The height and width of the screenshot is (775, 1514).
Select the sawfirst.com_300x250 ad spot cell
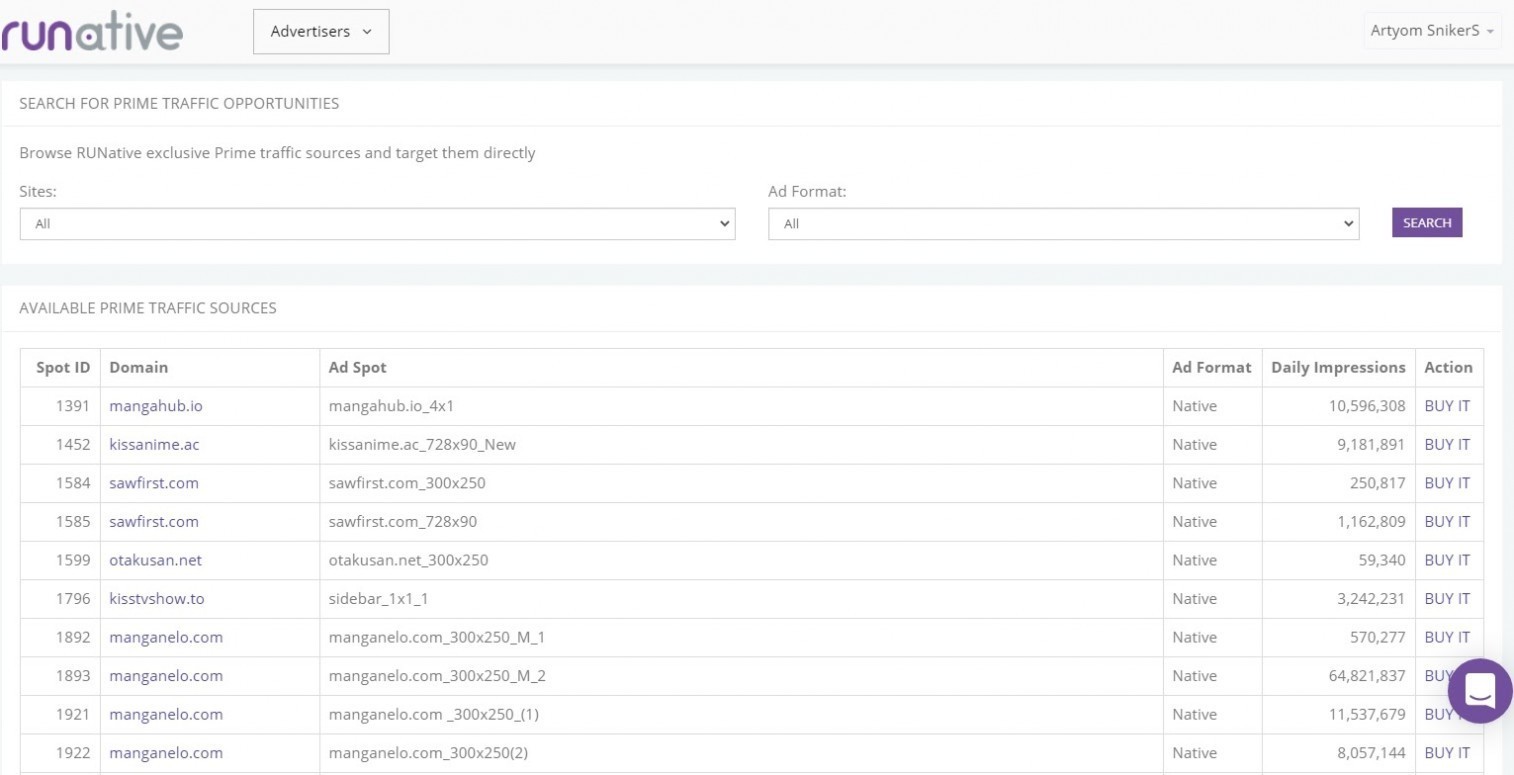click(x=741, y=483)
